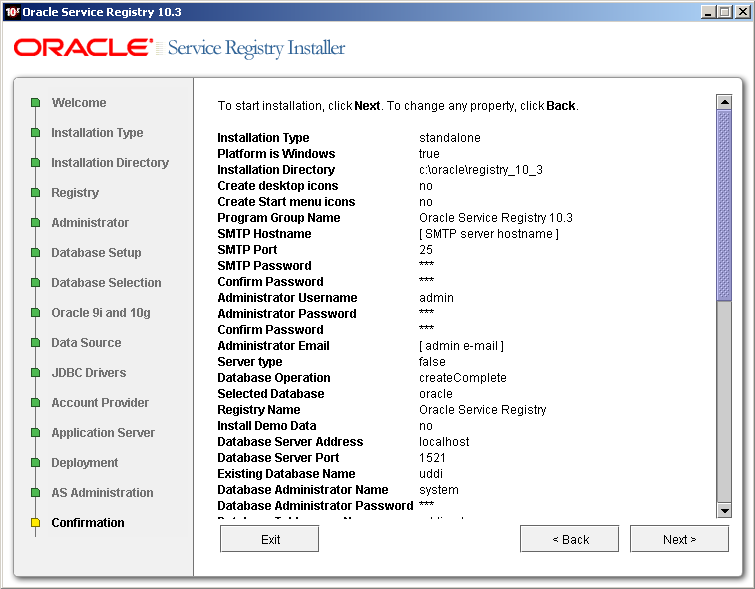Screen dimensions: 755x589
Task: Select the Application Server step label
Action: 103,432
